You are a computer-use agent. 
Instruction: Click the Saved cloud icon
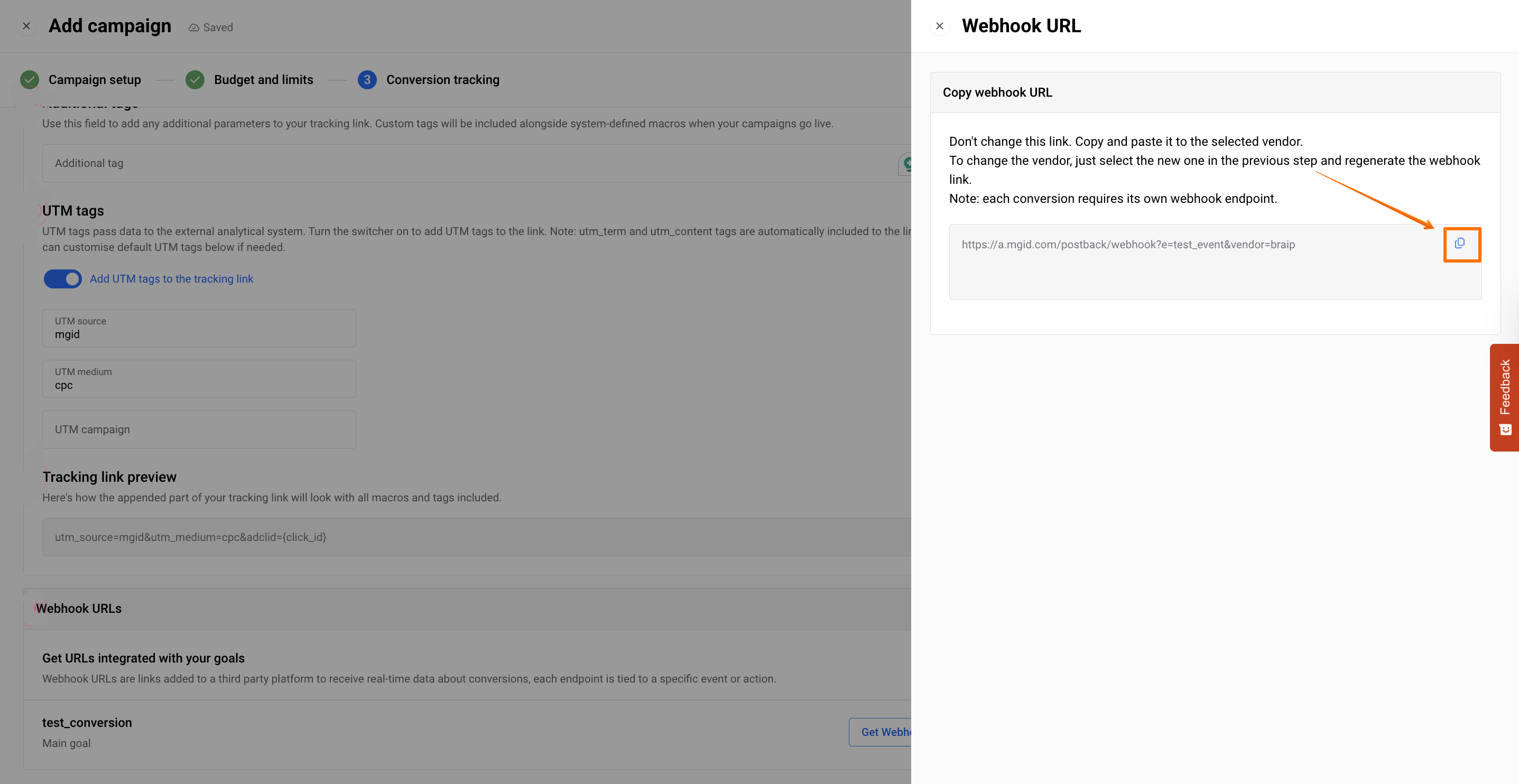[x=193, y=27]
